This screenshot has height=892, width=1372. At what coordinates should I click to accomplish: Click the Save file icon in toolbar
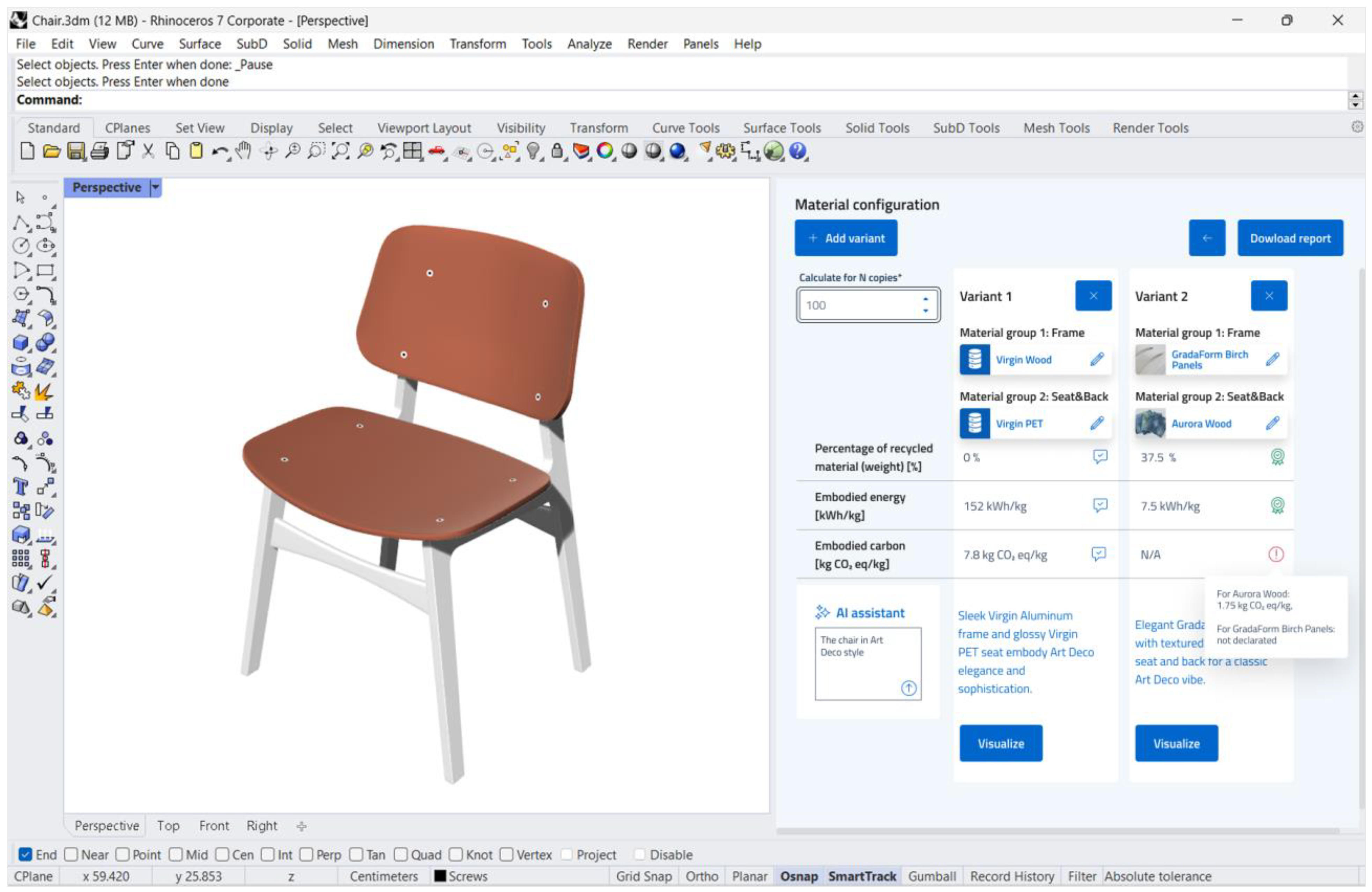[75, 151]
